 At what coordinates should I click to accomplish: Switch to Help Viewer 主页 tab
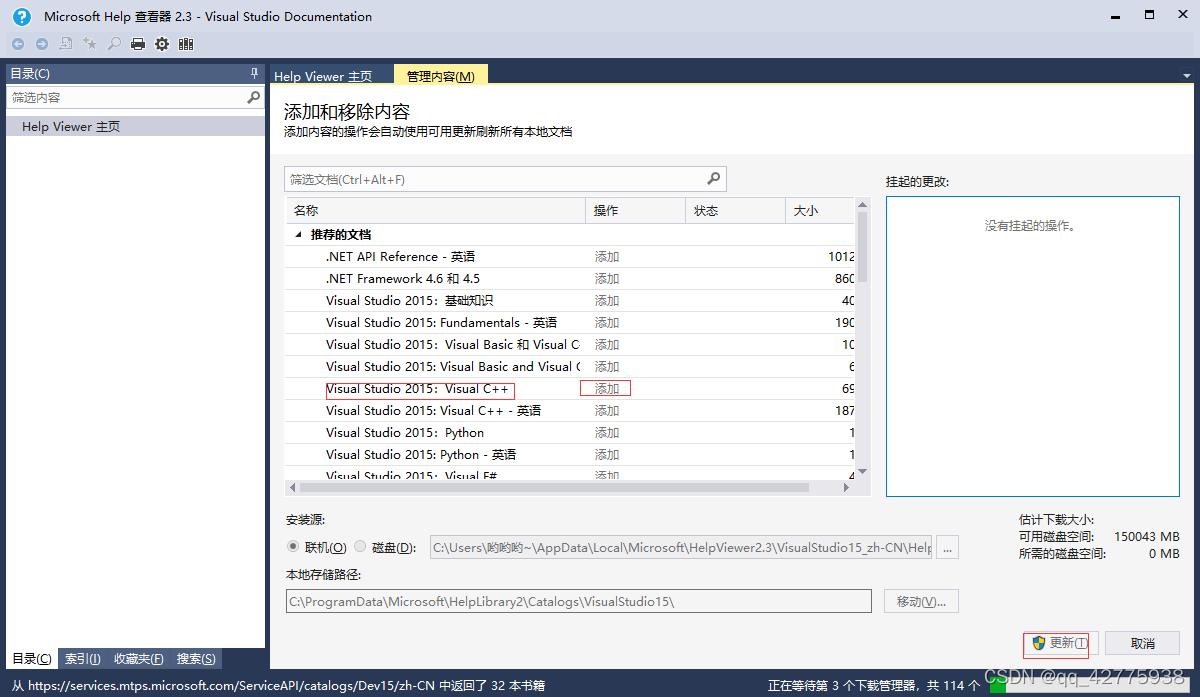323,76
